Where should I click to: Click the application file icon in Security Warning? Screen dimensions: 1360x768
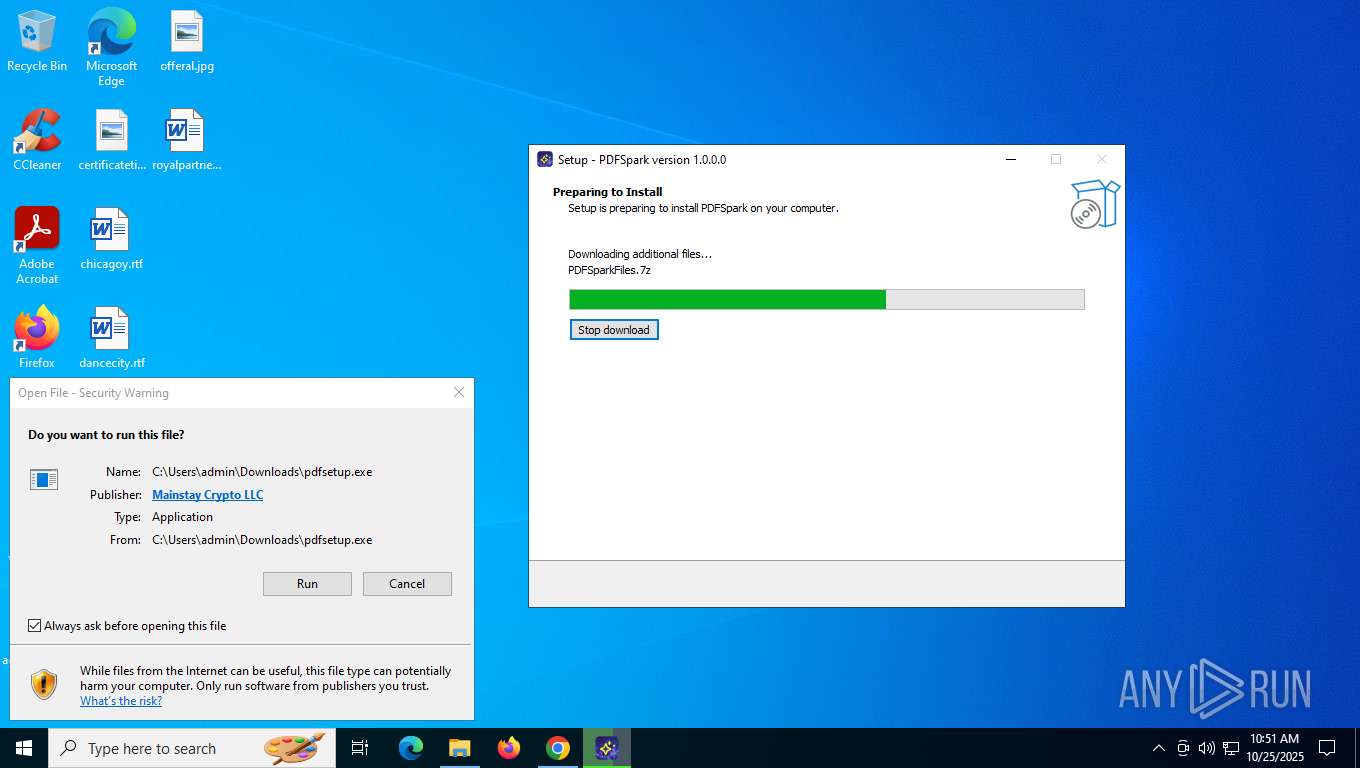pos(44,479)
